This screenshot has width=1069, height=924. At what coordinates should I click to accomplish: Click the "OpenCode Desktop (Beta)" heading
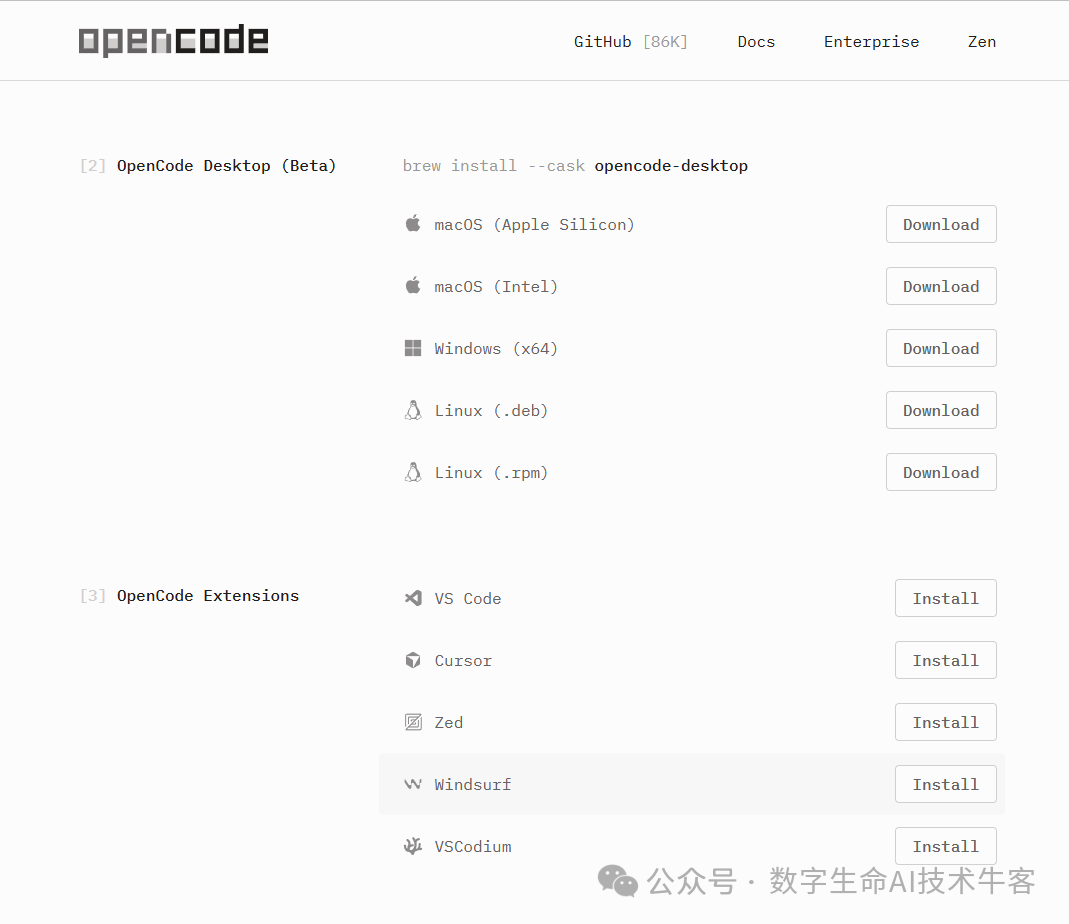point(226,166)
